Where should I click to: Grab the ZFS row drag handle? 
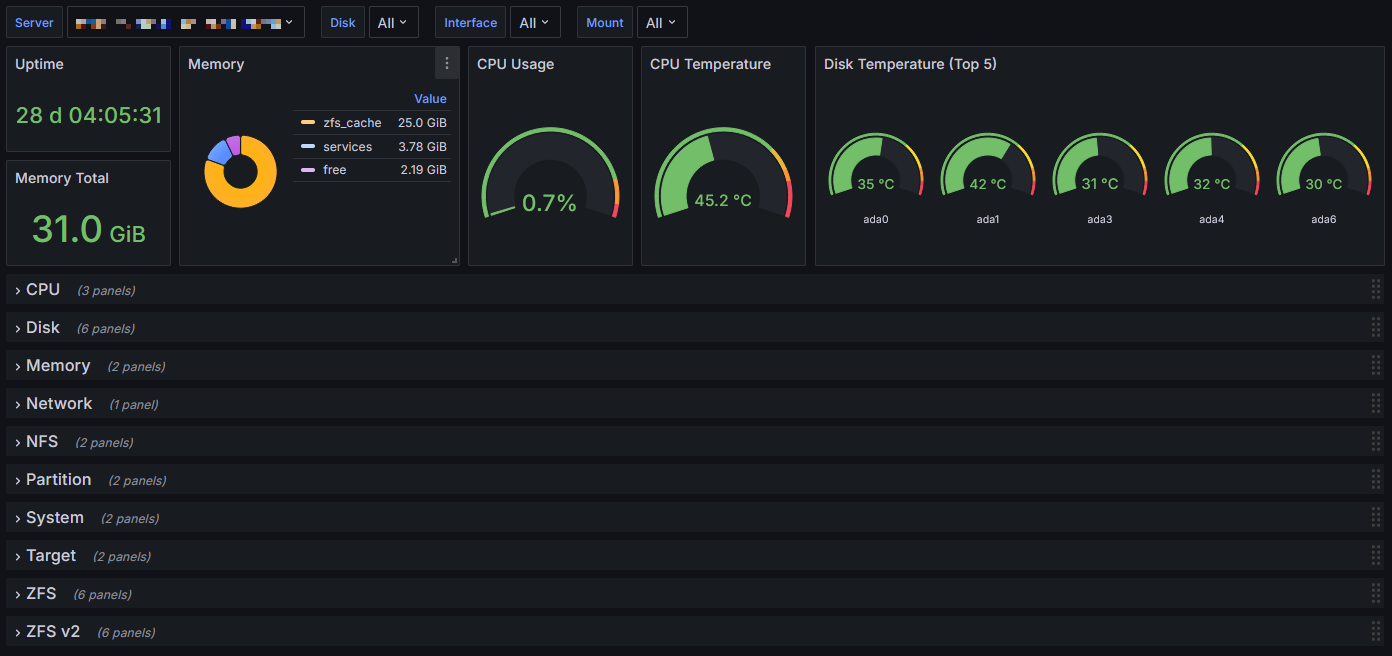click(1376, 593)
